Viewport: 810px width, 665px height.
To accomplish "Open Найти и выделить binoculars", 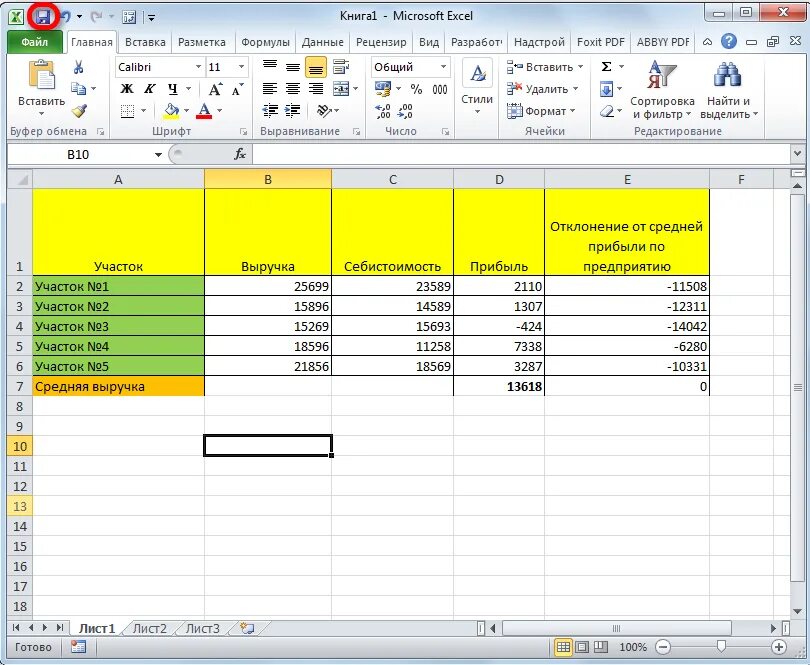I will (728, 89).
